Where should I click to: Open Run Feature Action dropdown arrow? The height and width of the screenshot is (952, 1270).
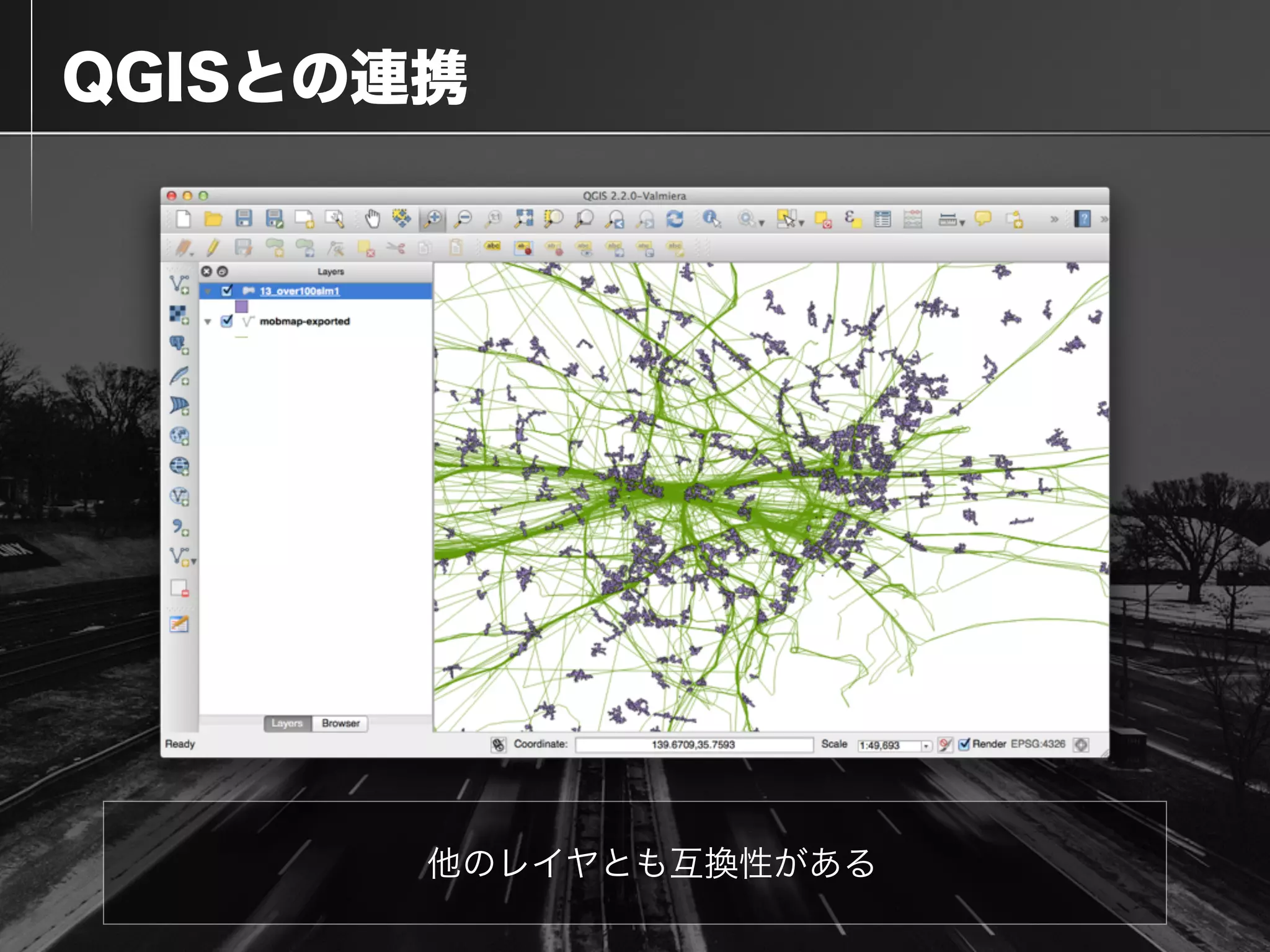click(x=762, y=223)
